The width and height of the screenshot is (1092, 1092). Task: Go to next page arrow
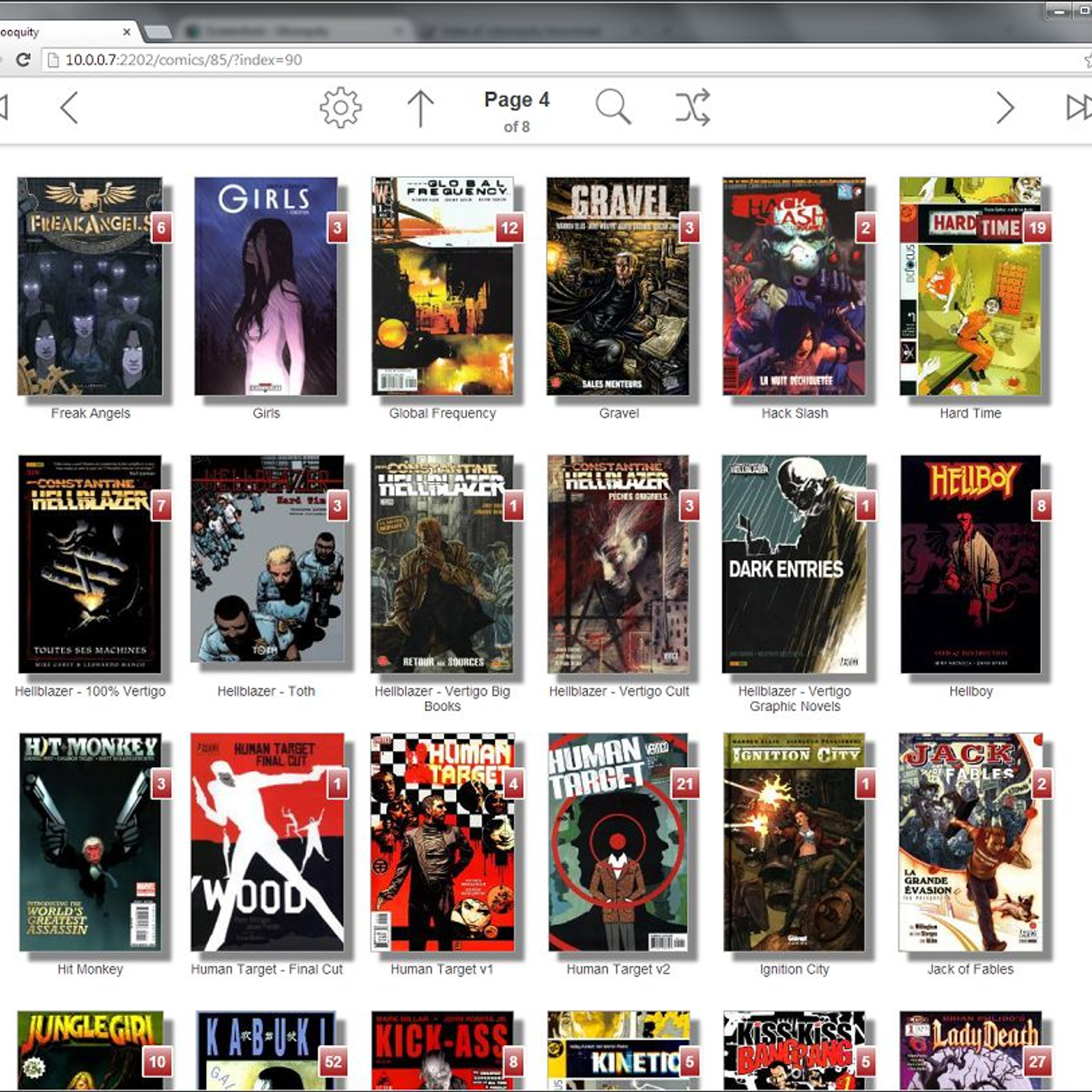1005,108
